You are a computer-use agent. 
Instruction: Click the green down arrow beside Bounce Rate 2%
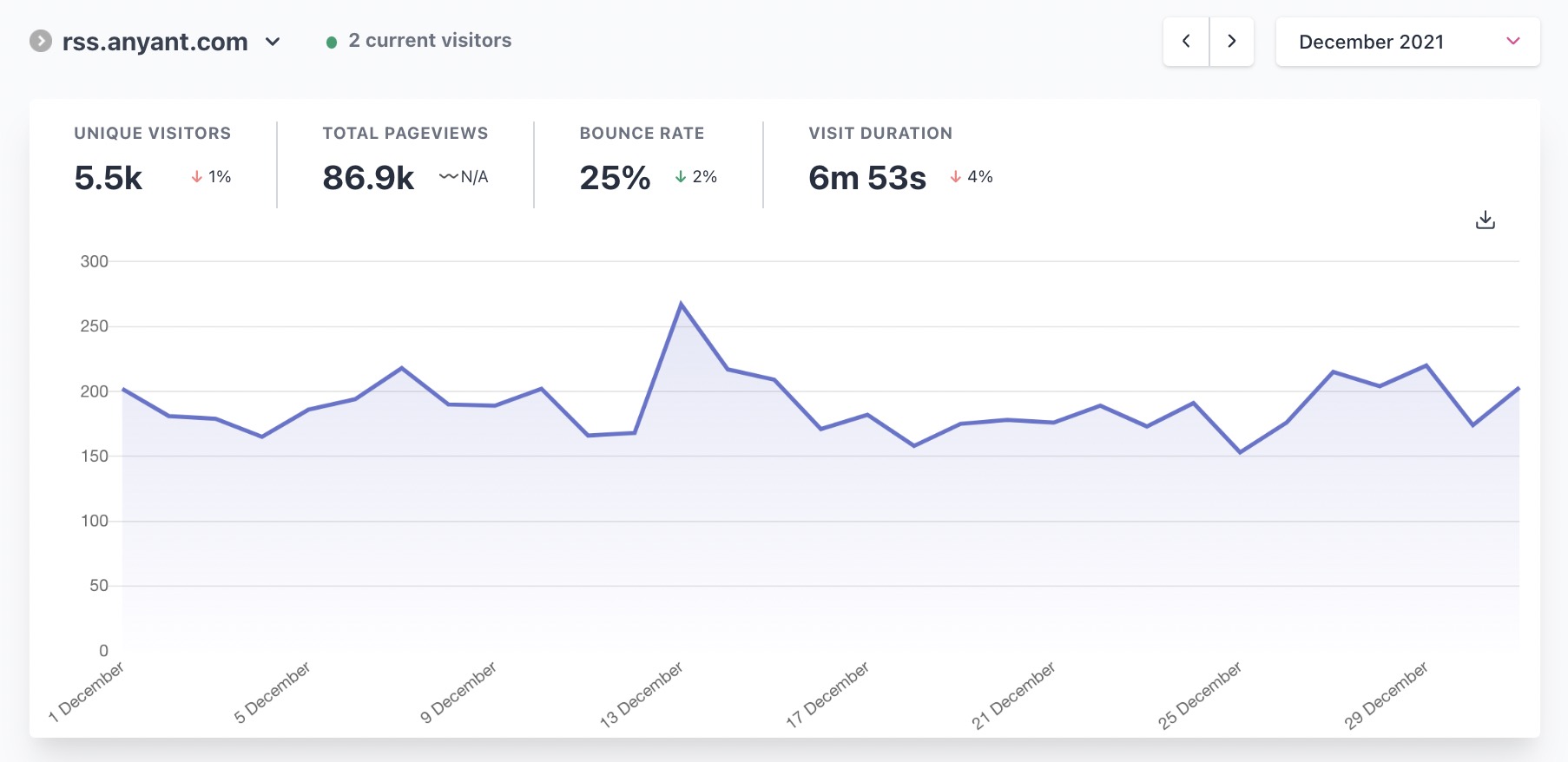(681, 177)
